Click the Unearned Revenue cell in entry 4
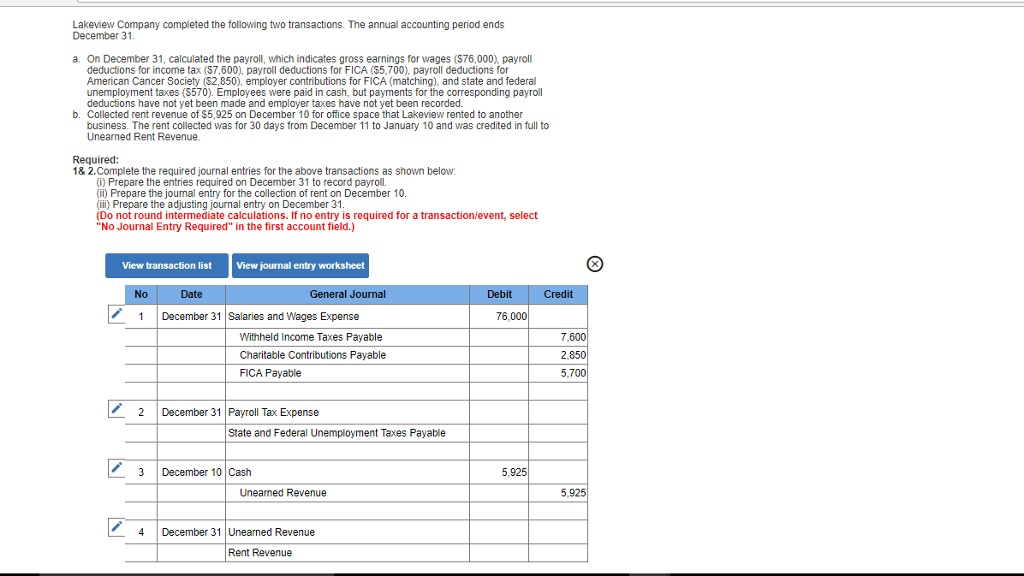1024x576 pixels. tap(347, 532)
